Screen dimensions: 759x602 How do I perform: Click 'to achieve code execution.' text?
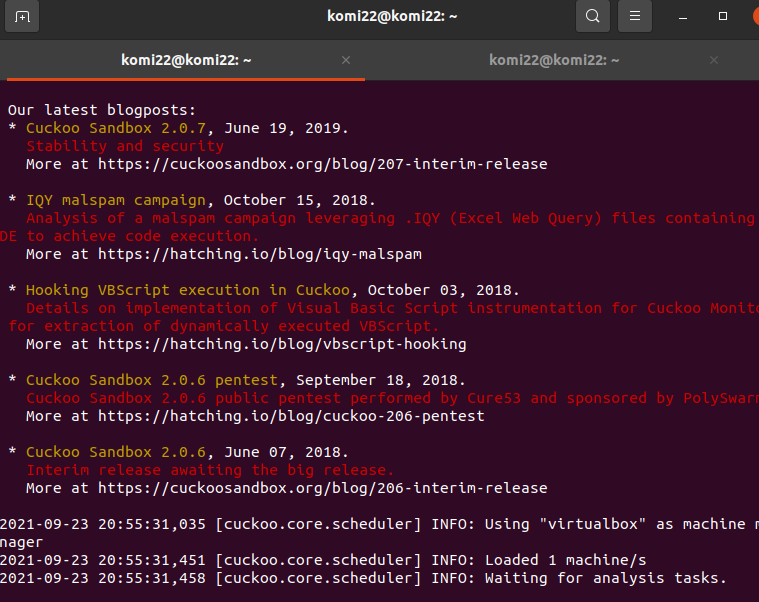point(143,236)
